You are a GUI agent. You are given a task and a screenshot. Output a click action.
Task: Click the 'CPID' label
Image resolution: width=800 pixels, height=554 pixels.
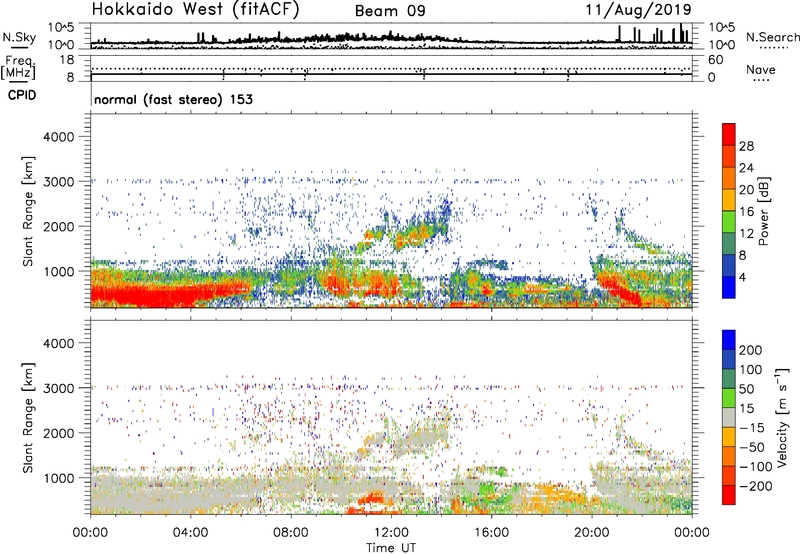[x=22, y=95]
